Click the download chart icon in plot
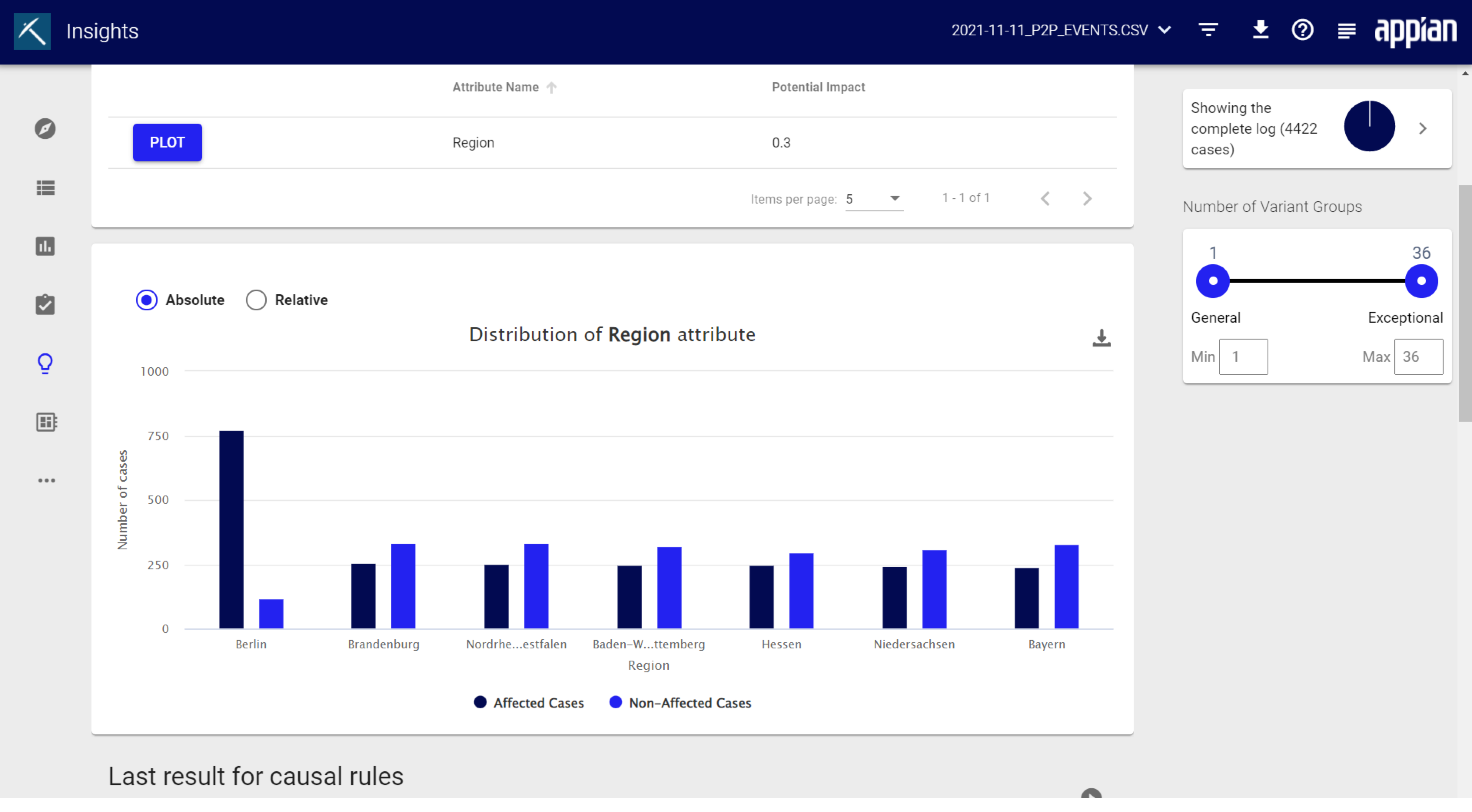This screenshot has height=812, width=1472. tap(1101, 336)
